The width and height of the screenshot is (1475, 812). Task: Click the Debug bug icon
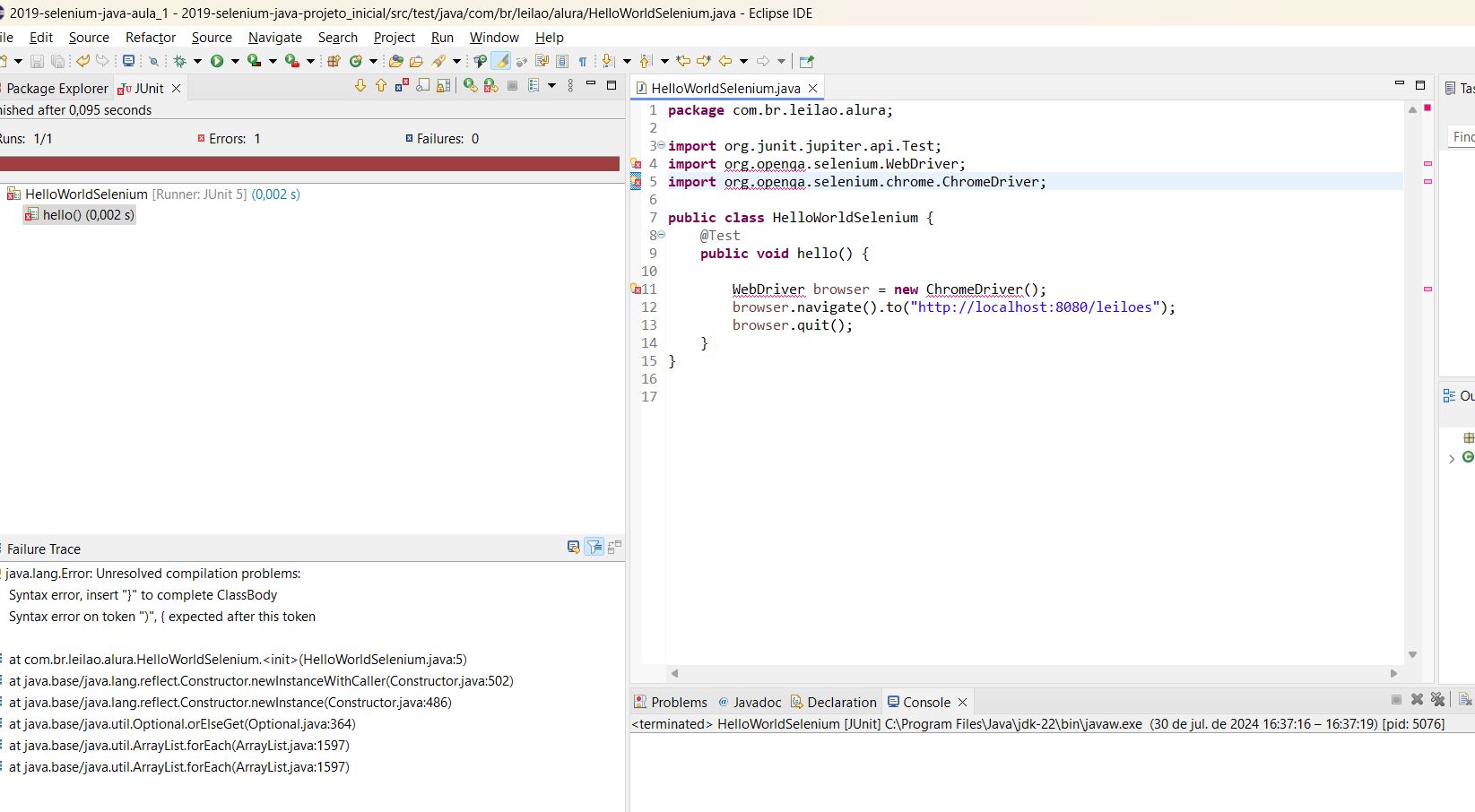tap(179, 61)
